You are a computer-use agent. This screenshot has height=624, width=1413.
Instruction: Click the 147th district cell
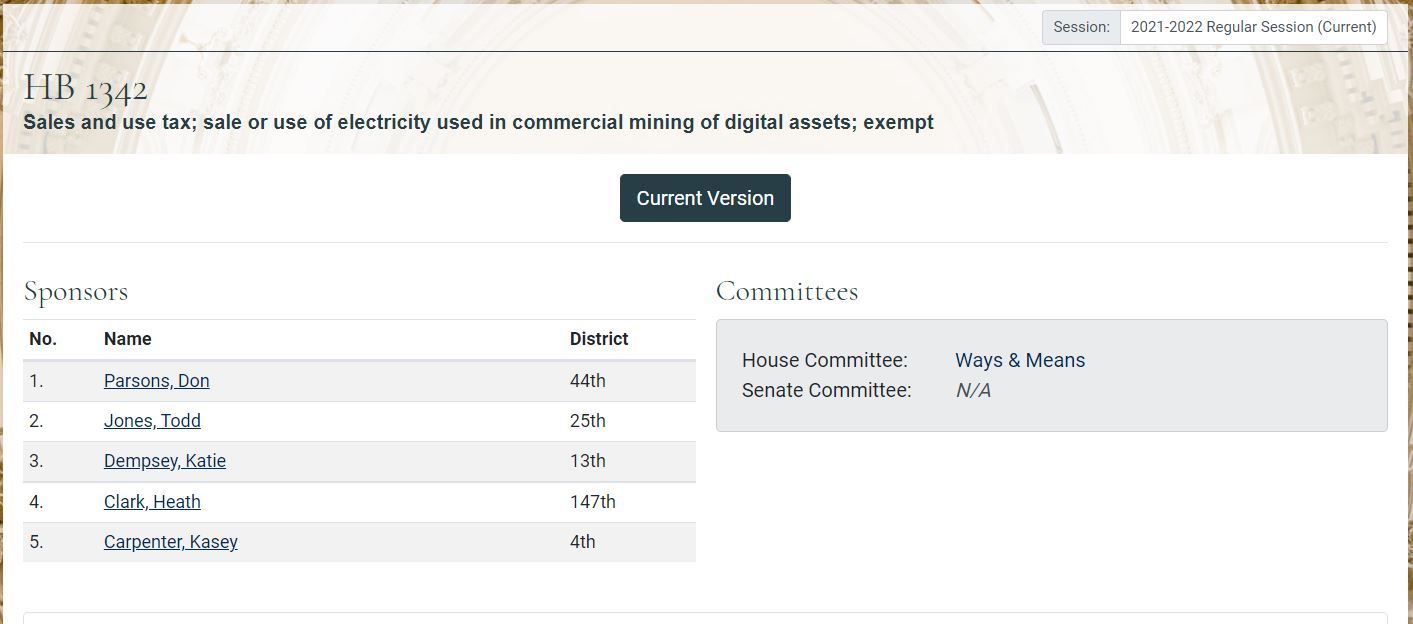593,502
